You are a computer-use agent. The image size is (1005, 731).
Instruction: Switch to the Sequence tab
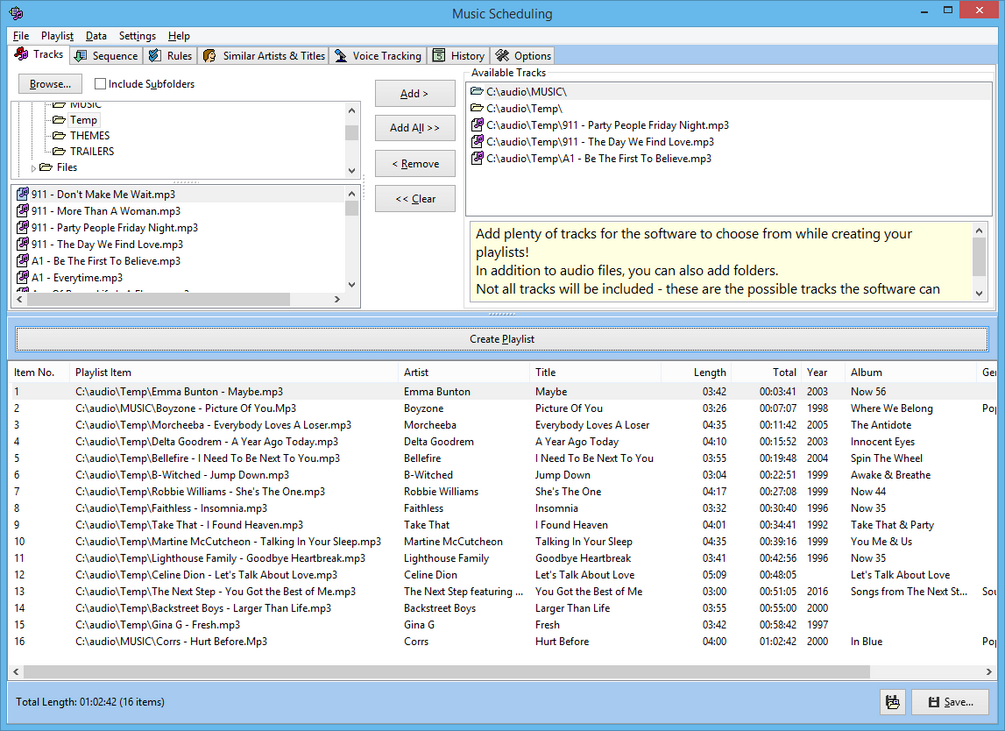(106, 56)
